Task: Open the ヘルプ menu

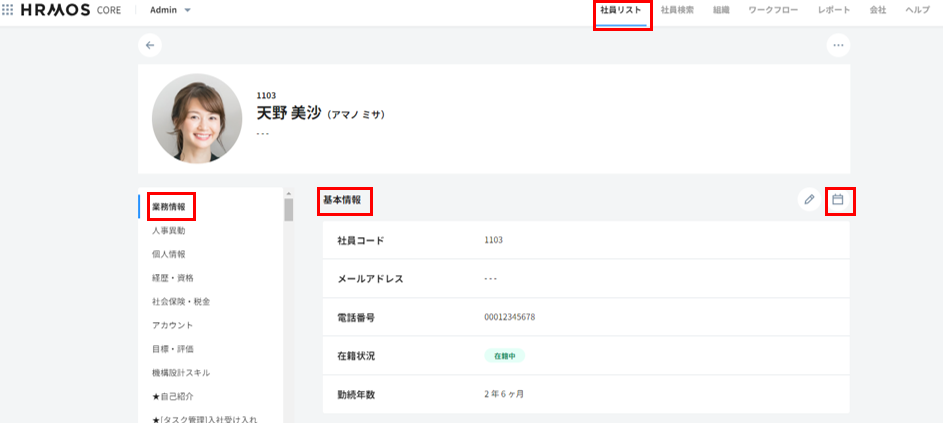Action: [916, 10]
